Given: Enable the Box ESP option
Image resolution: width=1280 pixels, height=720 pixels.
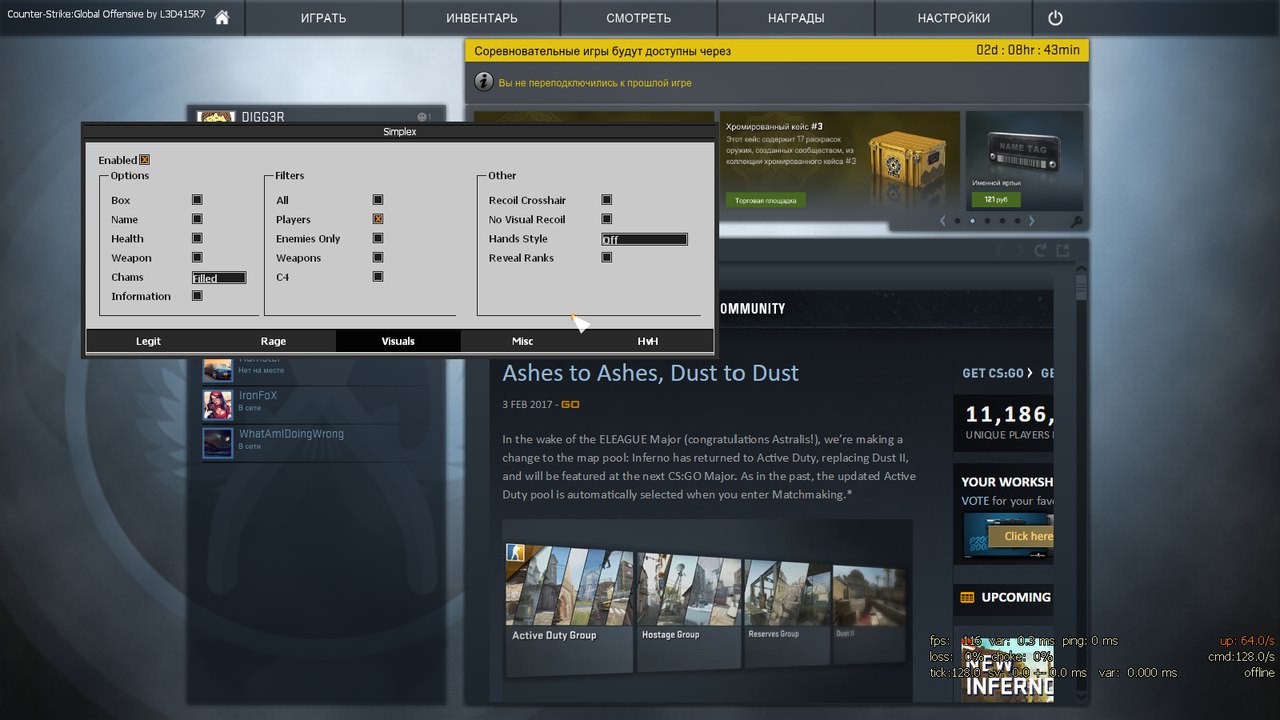Looking at the screenshot, I should [x=197, y=200].
